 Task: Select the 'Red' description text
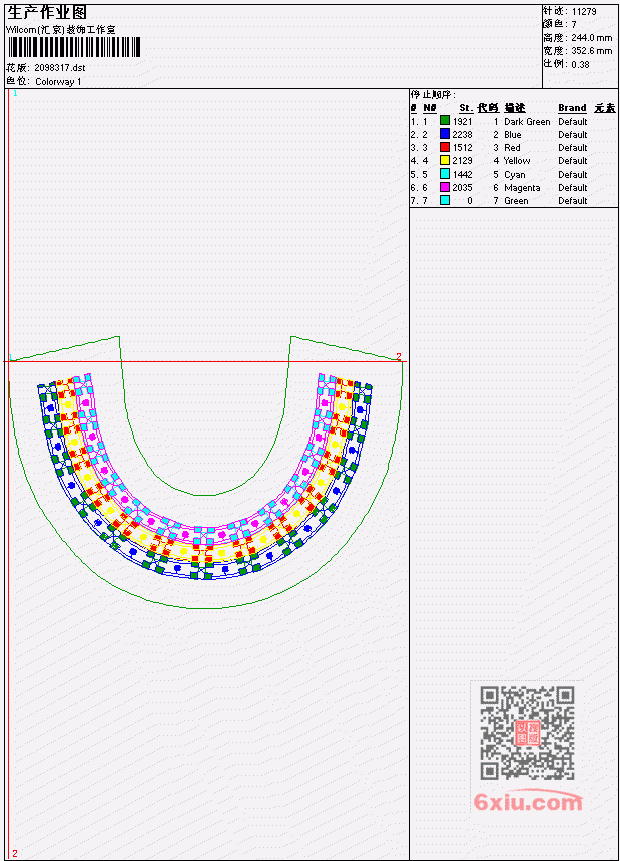point(512,148)
